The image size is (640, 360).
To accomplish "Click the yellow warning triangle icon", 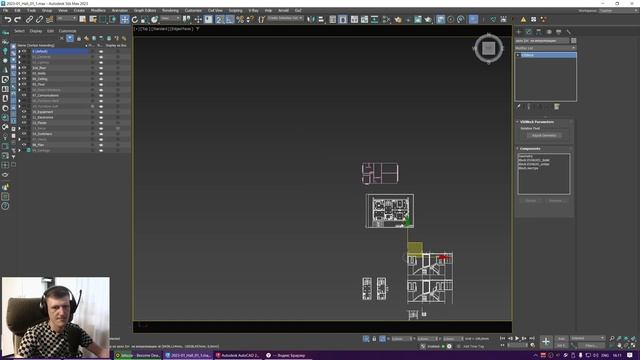I will coord(523,19).
